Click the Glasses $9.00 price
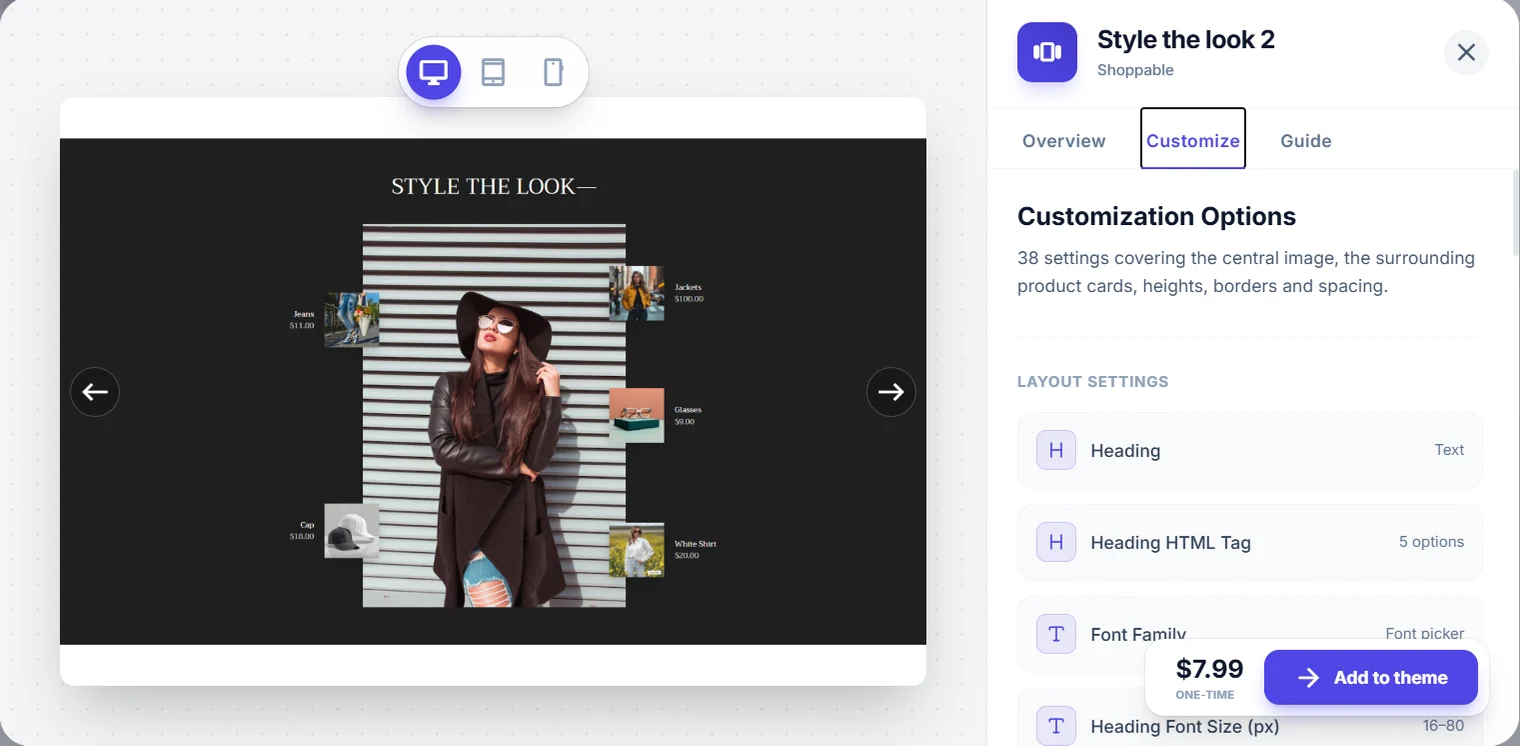Image resolution: width=1520 pixels, height=746 pixels. 684,422
